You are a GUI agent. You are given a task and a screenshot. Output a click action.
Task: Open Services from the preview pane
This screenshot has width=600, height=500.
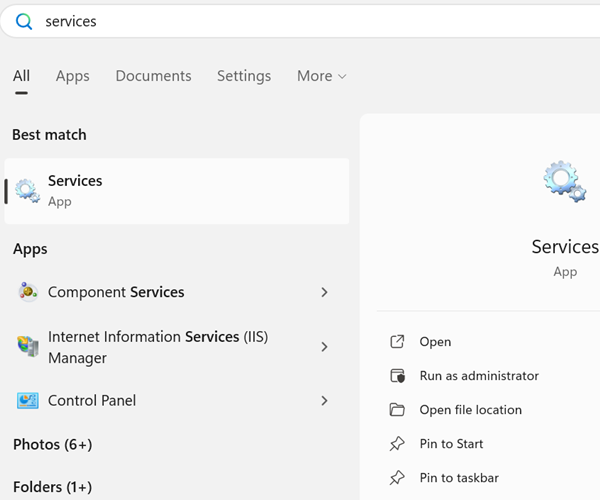tap(435, 342)
